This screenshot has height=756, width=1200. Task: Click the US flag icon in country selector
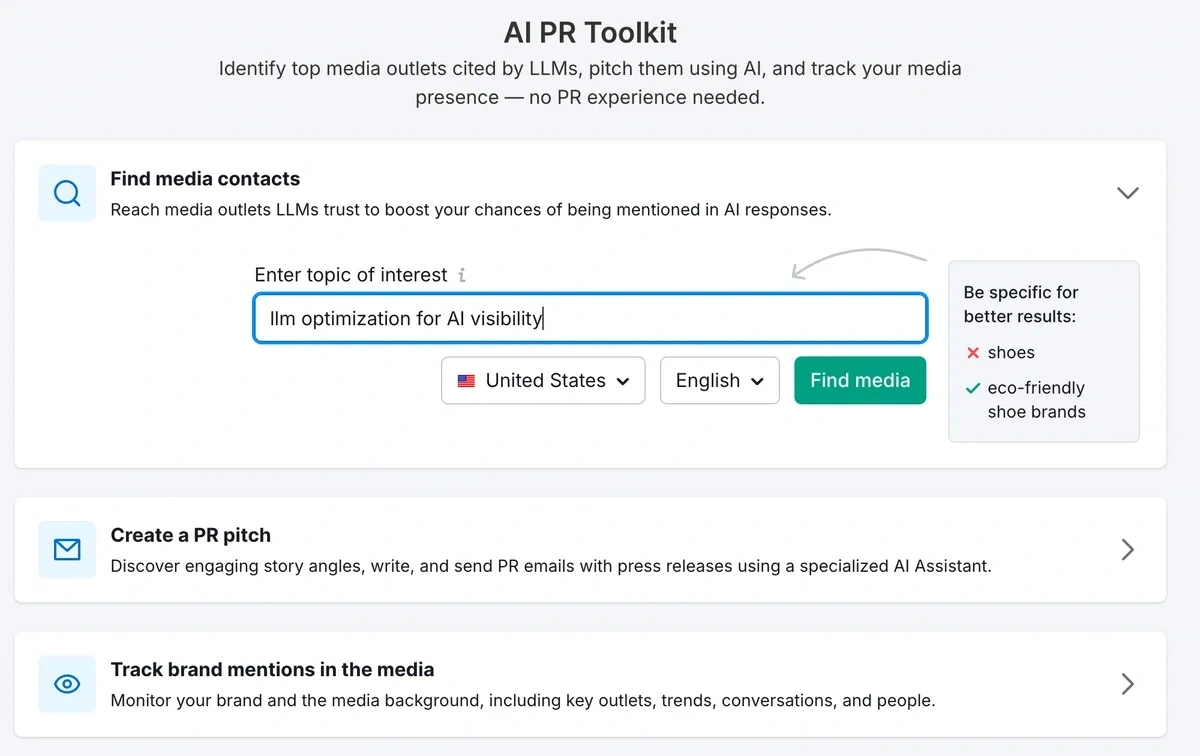point(466,381)
